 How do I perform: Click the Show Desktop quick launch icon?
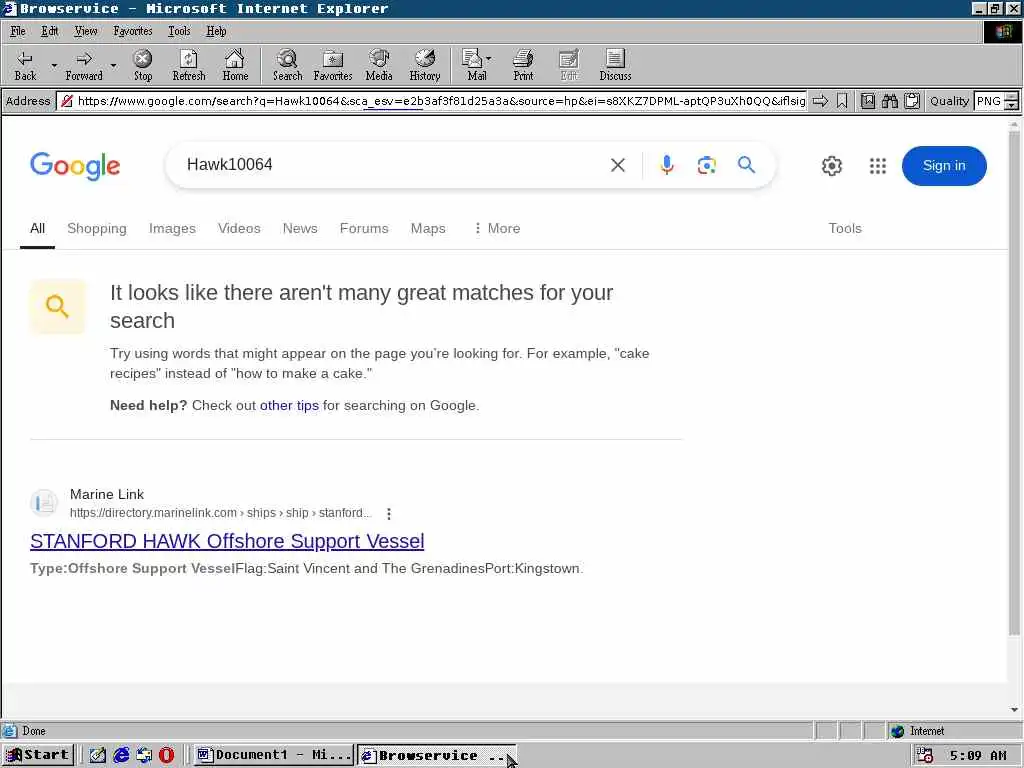point(98,756)
